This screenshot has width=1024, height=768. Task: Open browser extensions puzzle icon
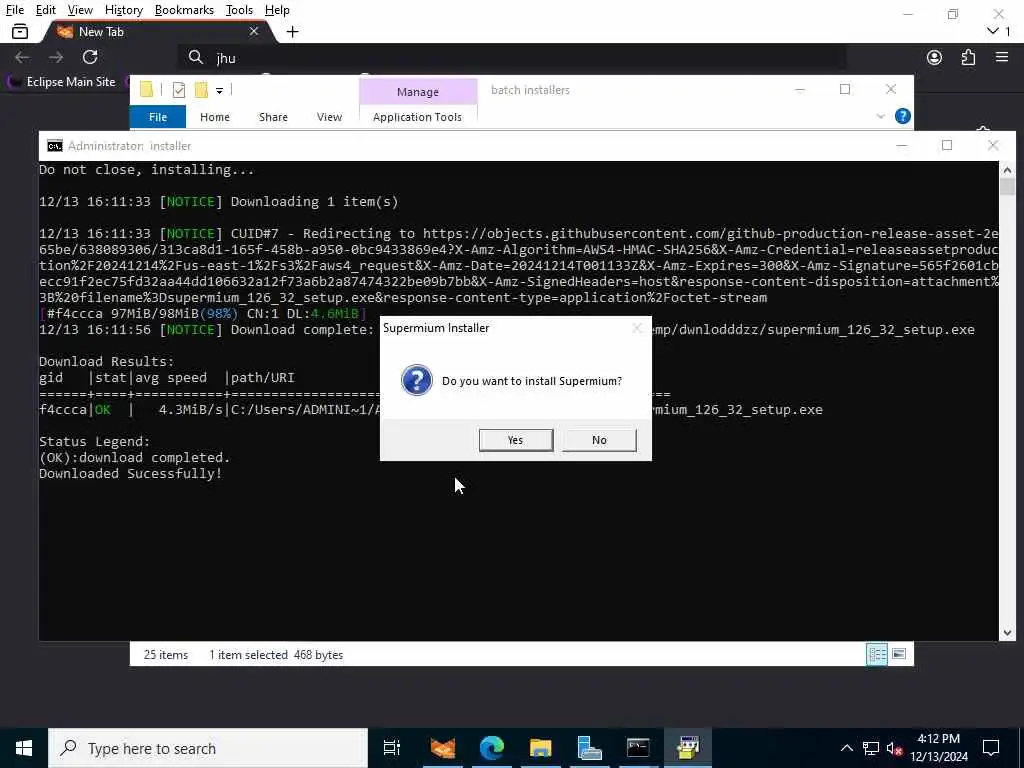point(968,57)
